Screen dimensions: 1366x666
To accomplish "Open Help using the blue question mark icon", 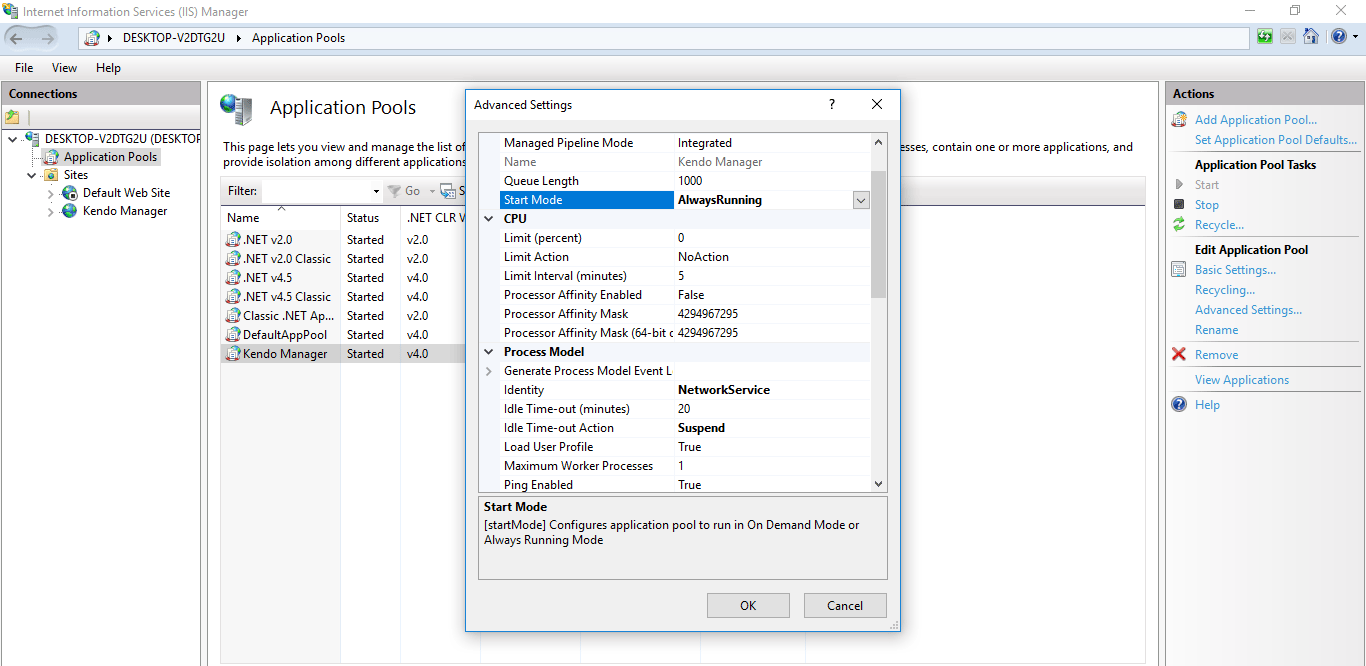I will pos(1337,36).
